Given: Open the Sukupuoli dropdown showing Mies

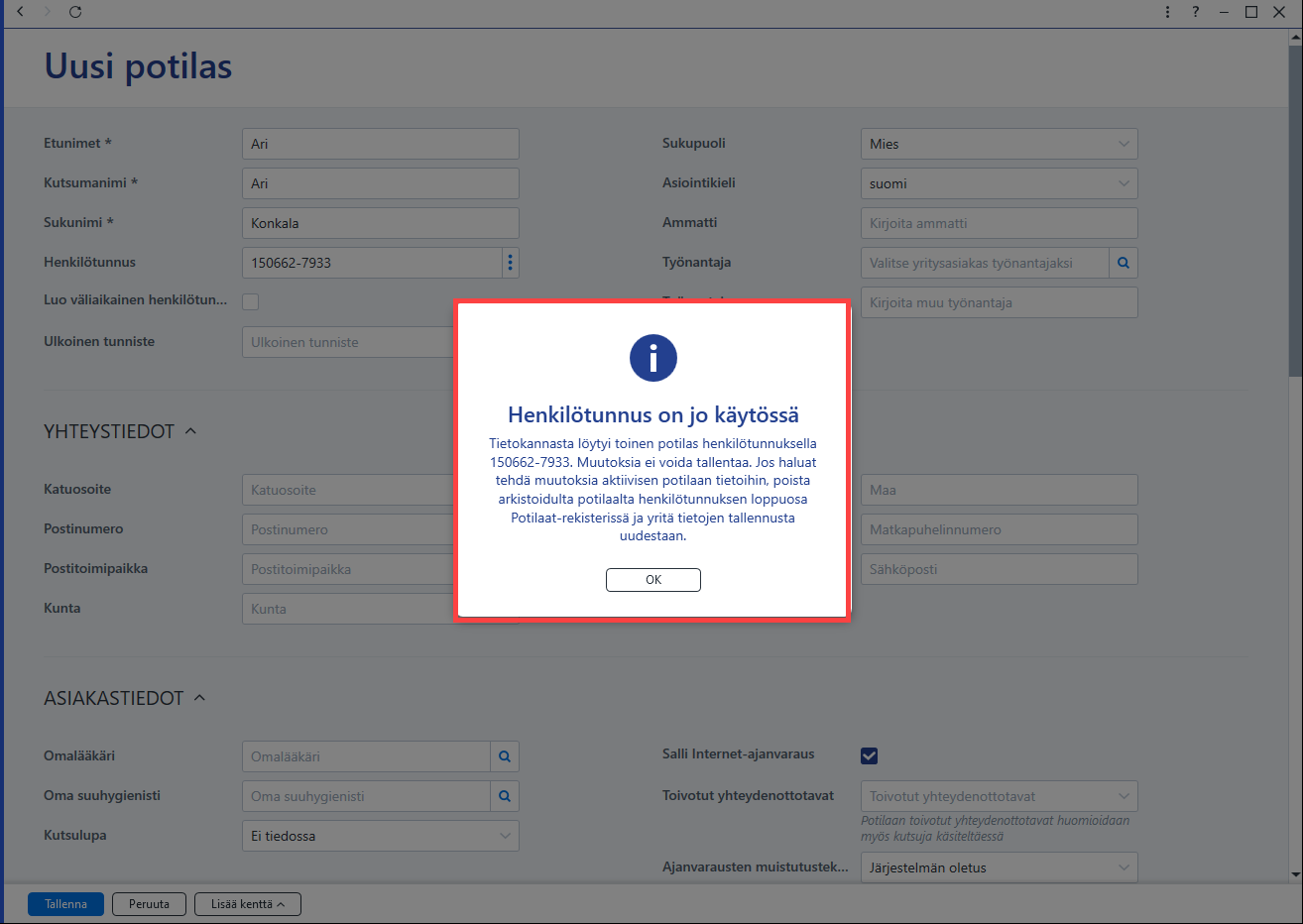Looking at the screenshot, I should pyautogui.click(x=999, y=144).
